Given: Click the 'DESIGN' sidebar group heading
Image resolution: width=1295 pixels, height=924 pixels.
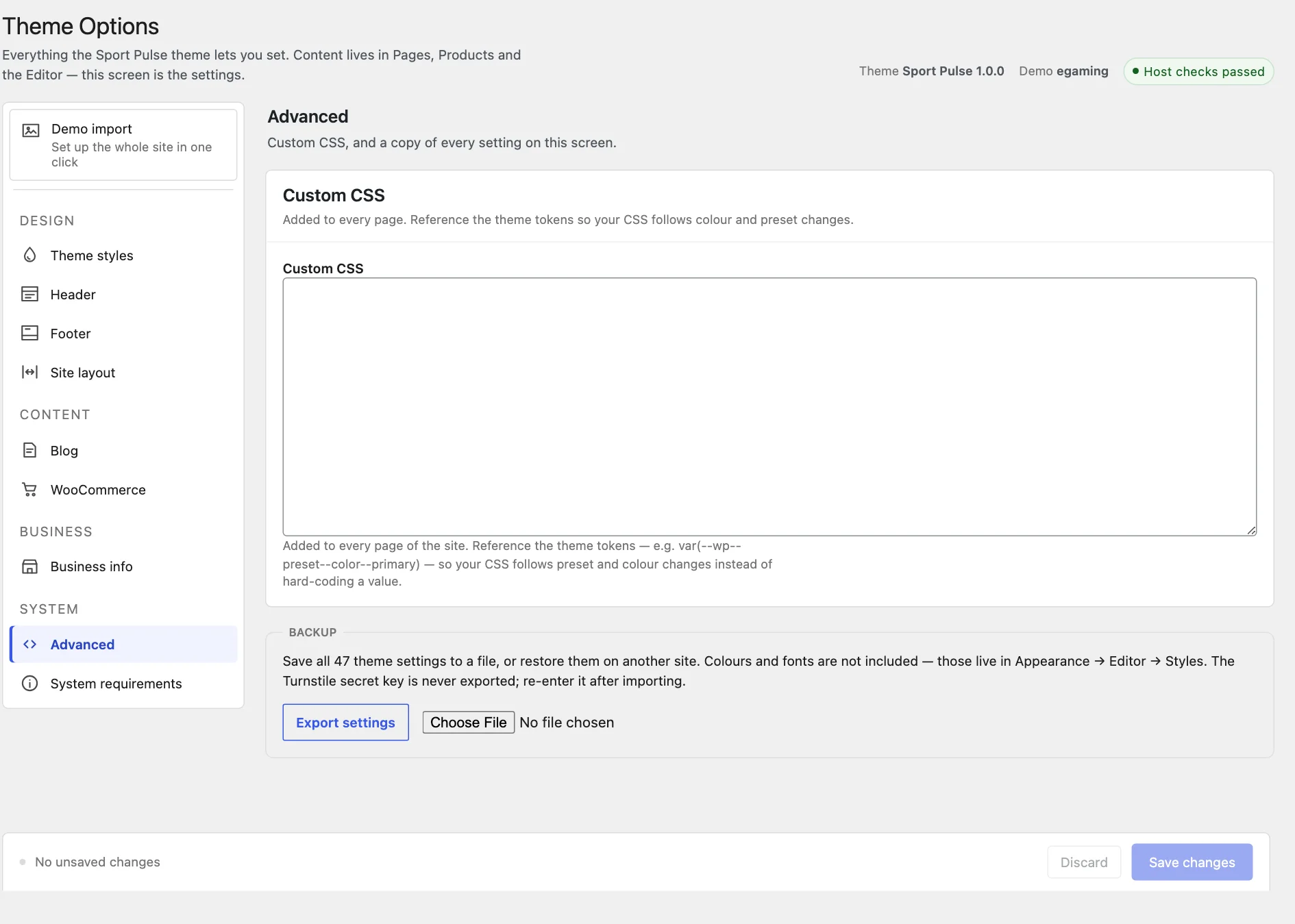Looking at the screenshot, I should pos(47,221).
